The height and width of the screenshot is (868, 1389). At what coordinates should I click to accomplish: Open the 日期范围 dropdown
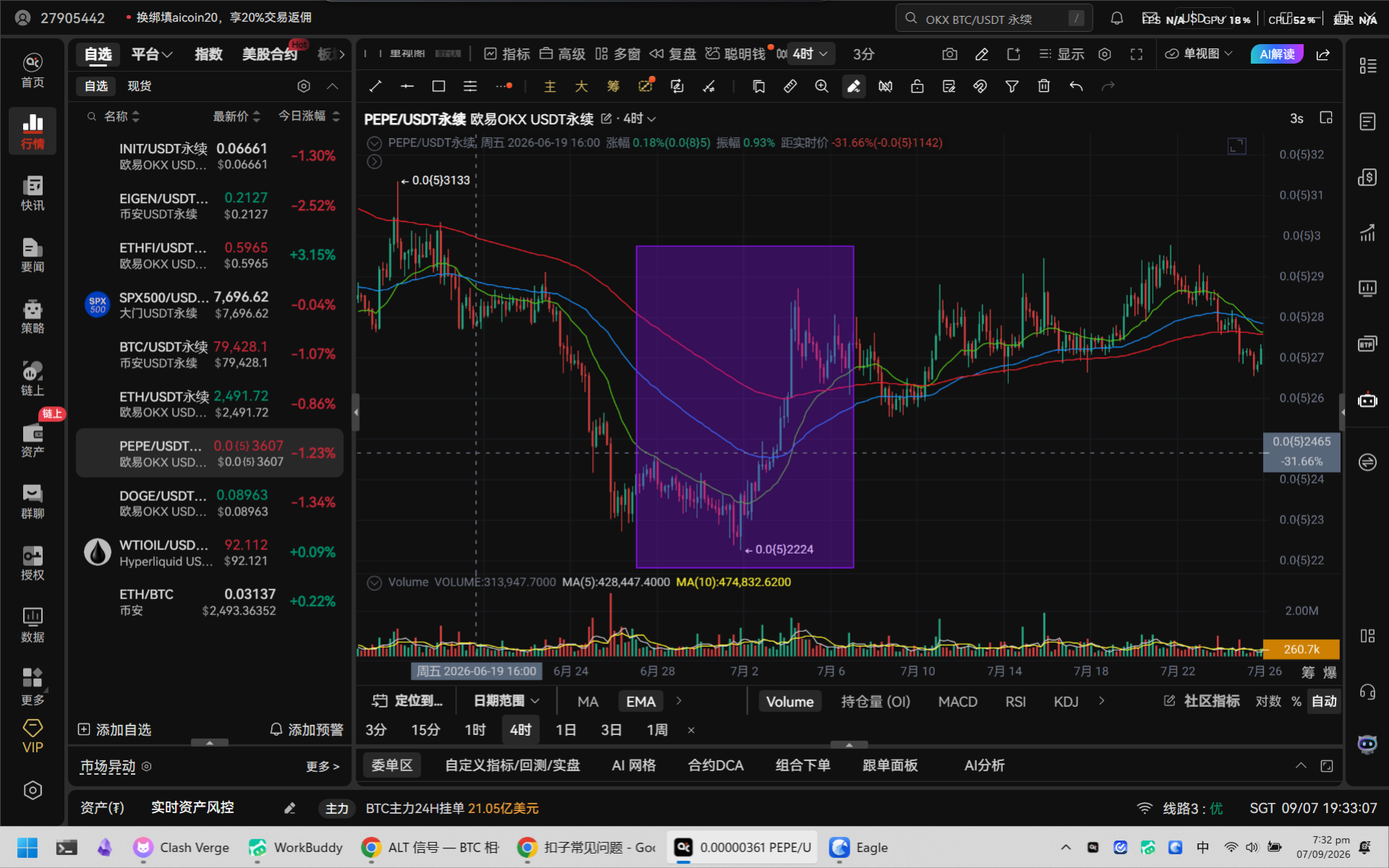point(506,701)
